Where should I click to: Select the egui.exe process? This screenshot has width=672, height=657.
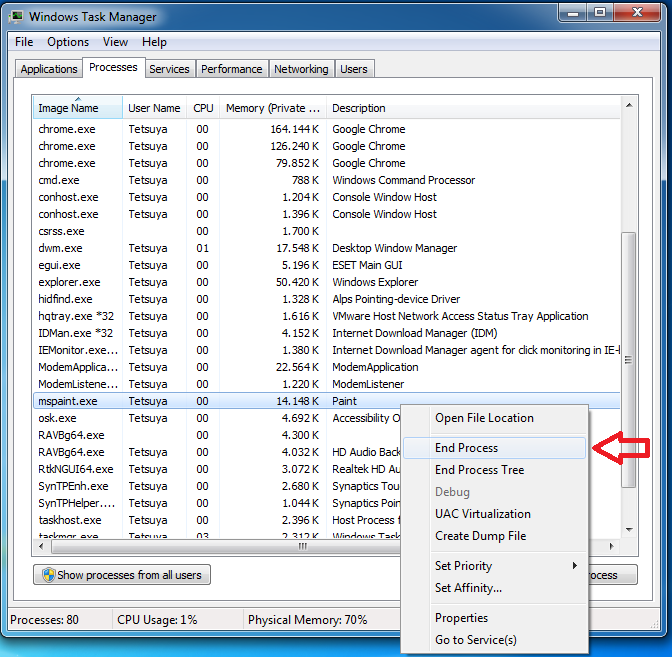point(327,265)
